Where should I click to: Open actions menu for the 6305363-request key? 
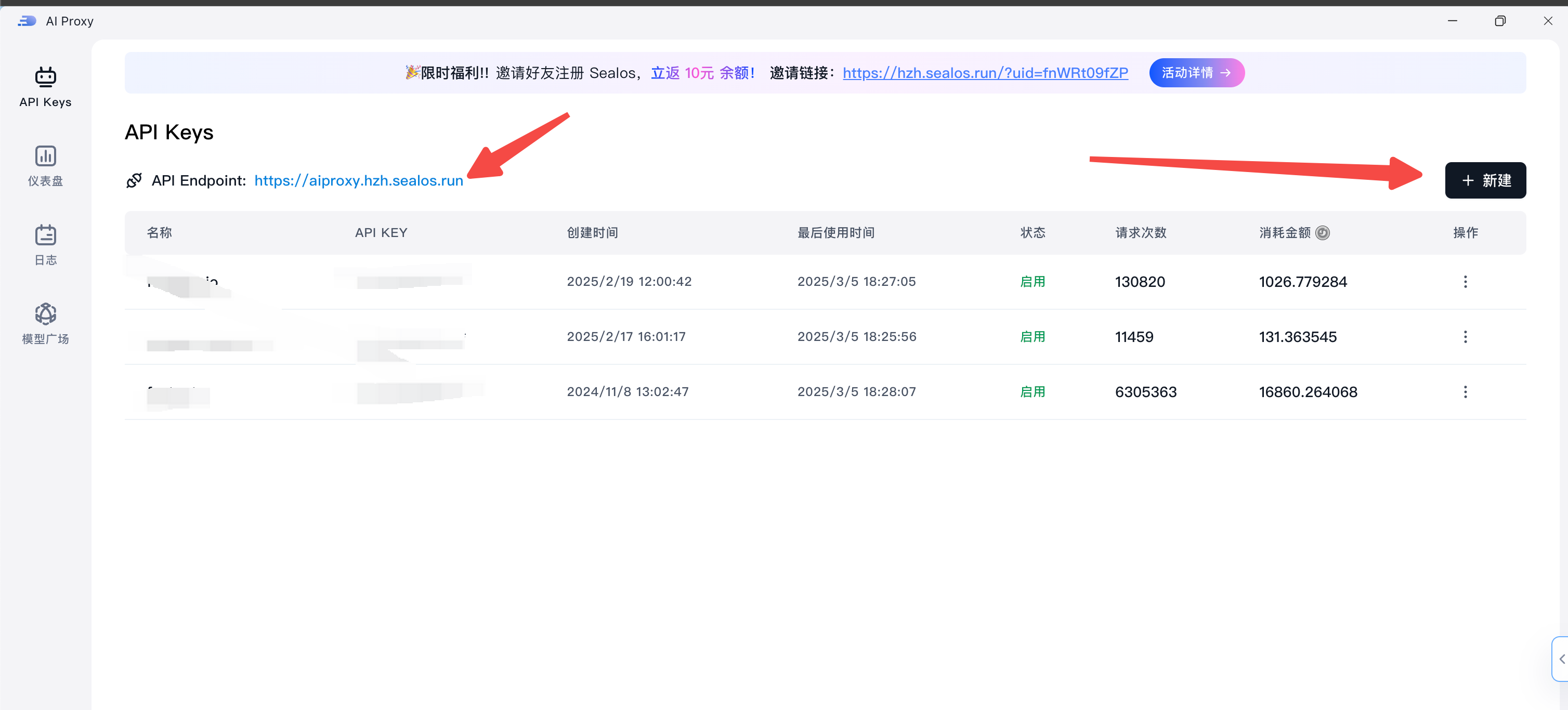(1465, 392)
